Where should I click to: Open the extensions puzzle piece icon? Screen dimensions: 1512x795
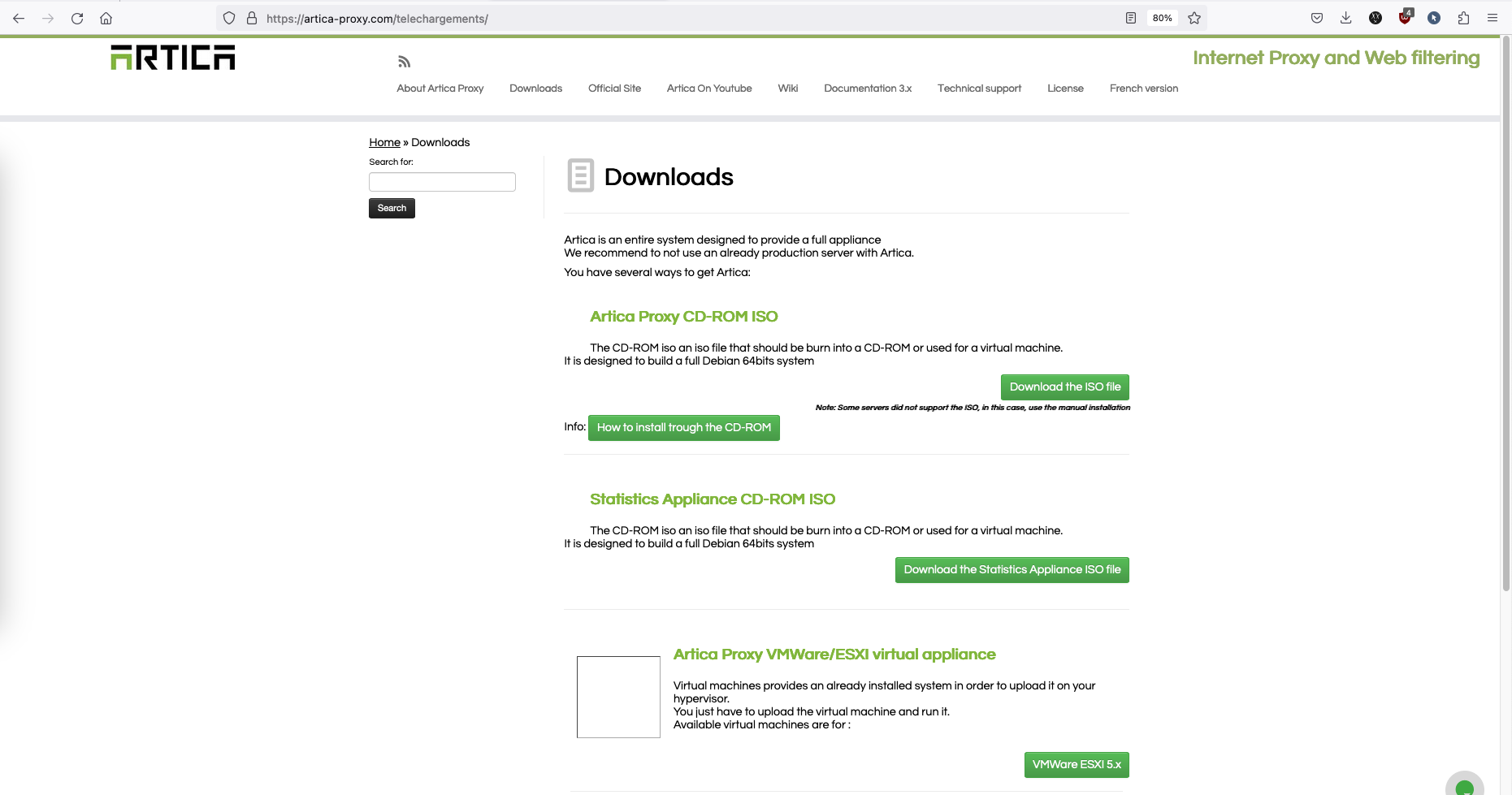click(1463, 18)
